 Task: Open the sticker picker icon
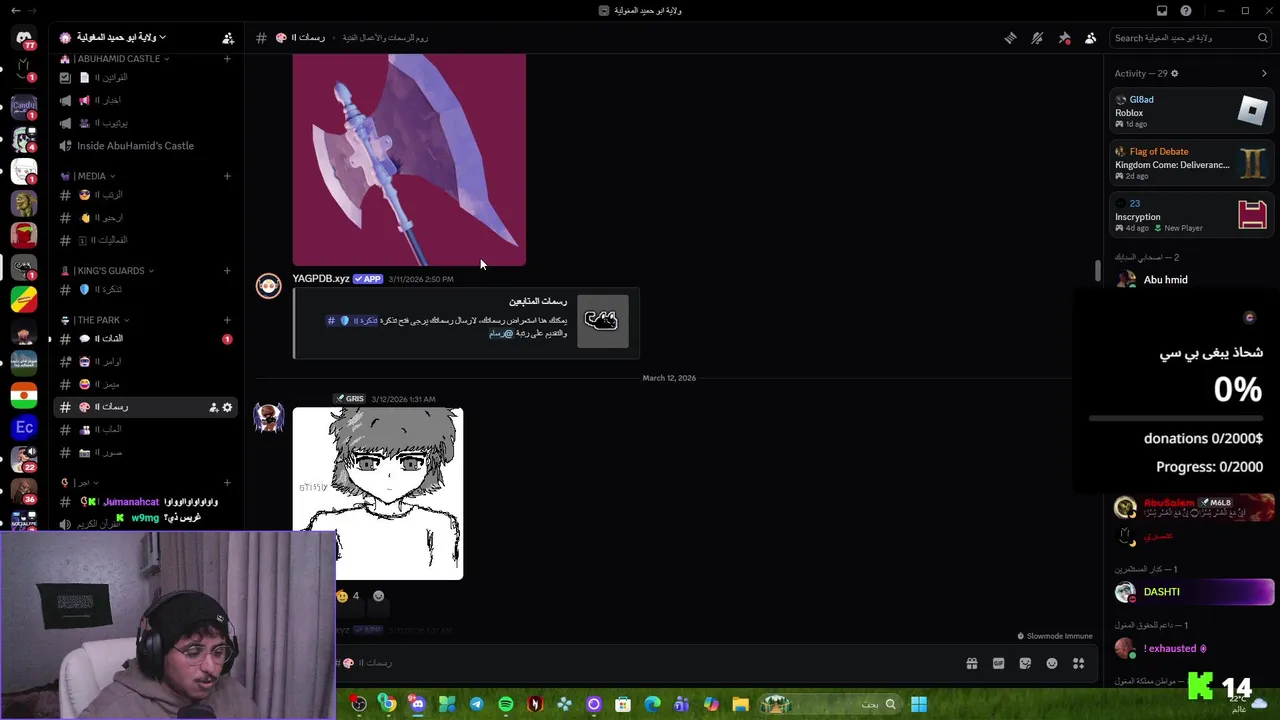point(1025,663)
